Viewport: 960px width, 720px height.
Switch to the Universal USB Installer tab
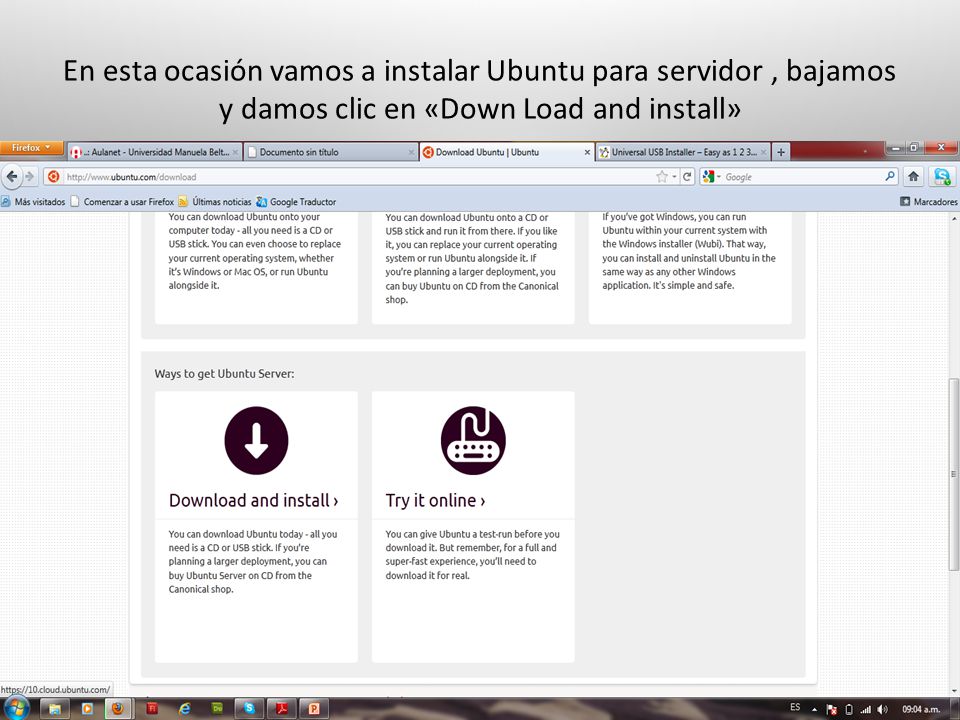(x=683, y=152)
